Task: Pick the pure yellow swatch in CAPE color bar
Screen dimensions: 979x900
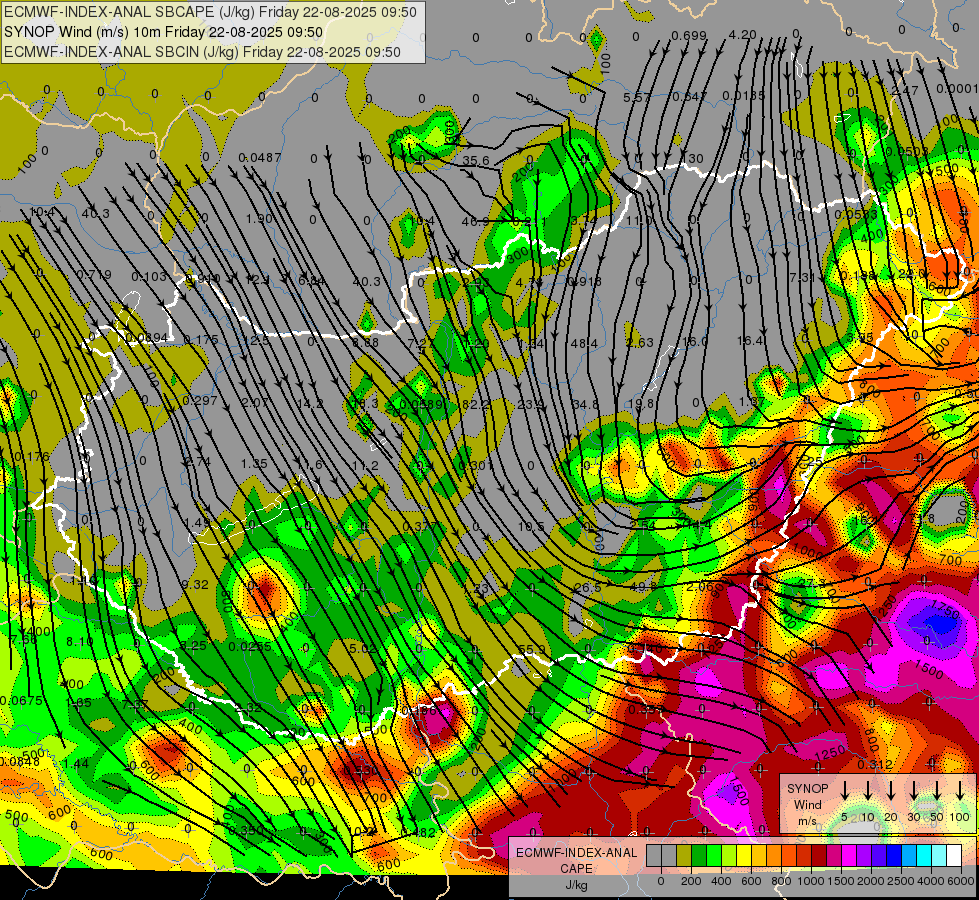Action: [x=744, y=856]
